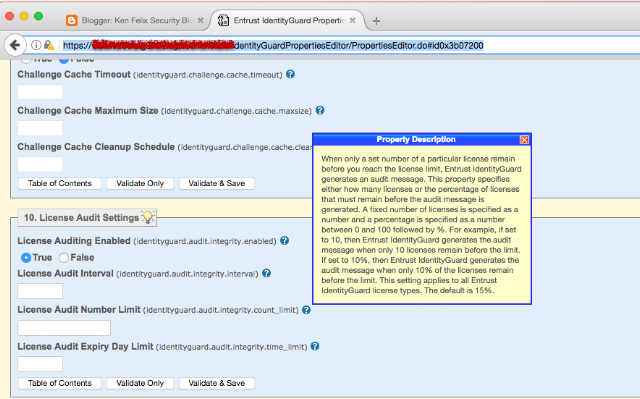Screen dimensions: 640x399
Task: Click Table of Contents under Challenge Cache section
Action: pos(60,183)
